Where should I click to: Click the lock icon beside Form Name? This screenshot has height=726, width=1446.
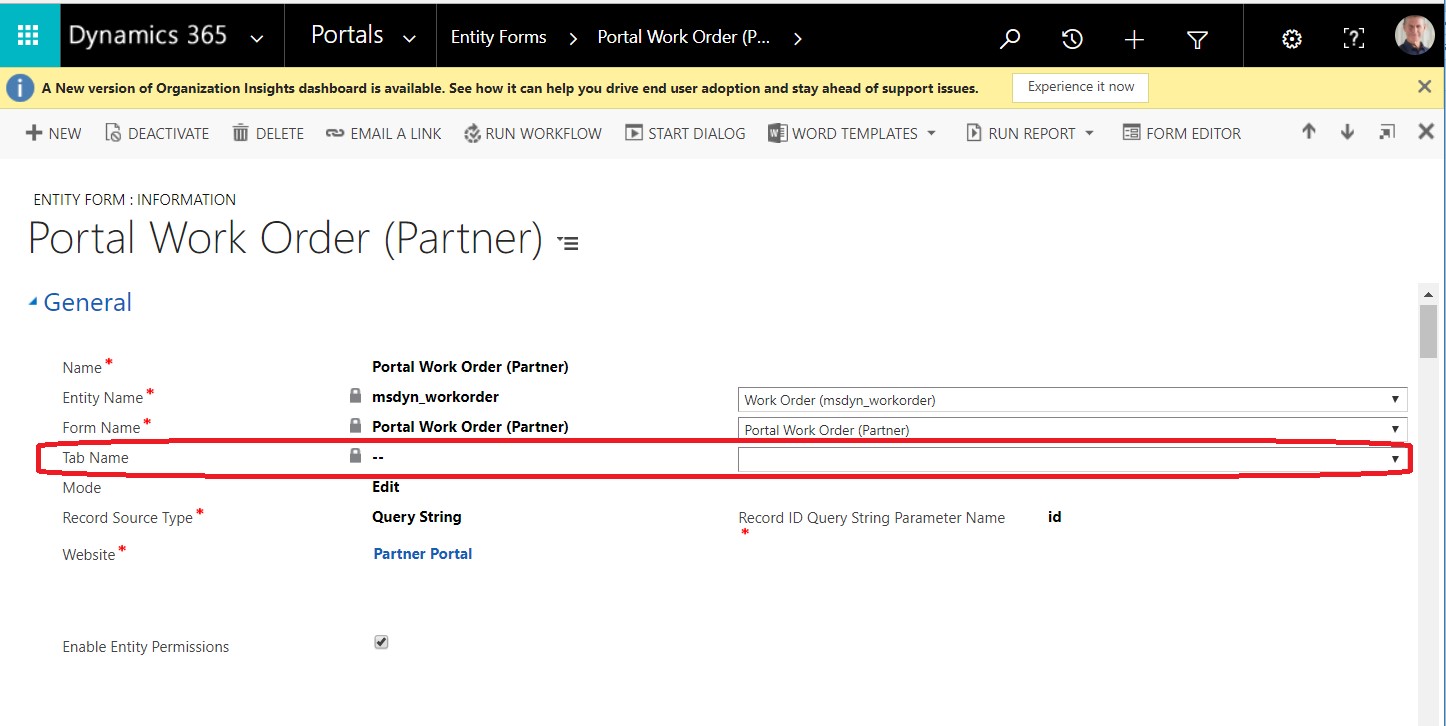pyautogui.click(x=355, y=426)
